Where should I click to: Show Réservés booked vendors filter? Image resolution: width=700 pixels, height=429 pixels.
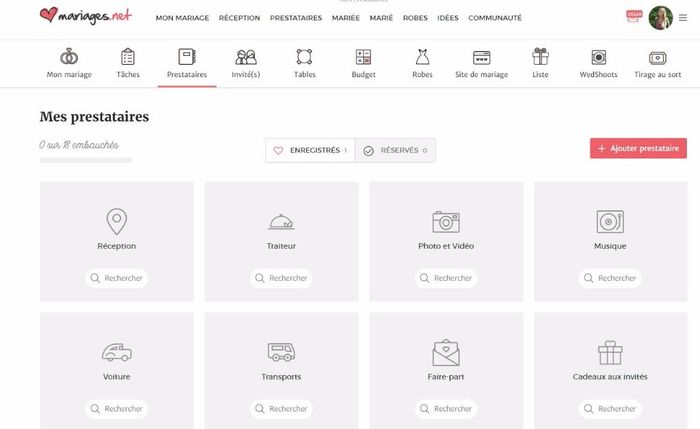[395, 150]
